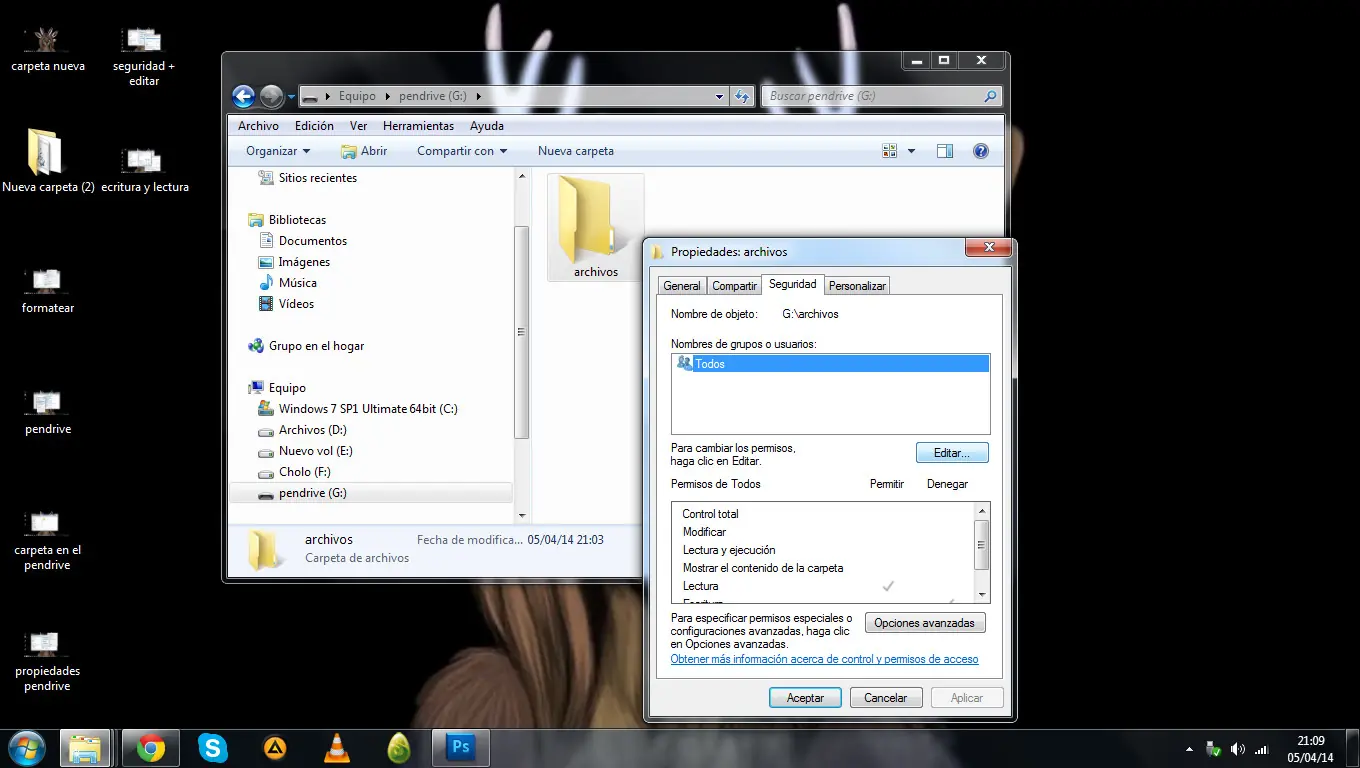Open the Música library

tap(287, 283)
